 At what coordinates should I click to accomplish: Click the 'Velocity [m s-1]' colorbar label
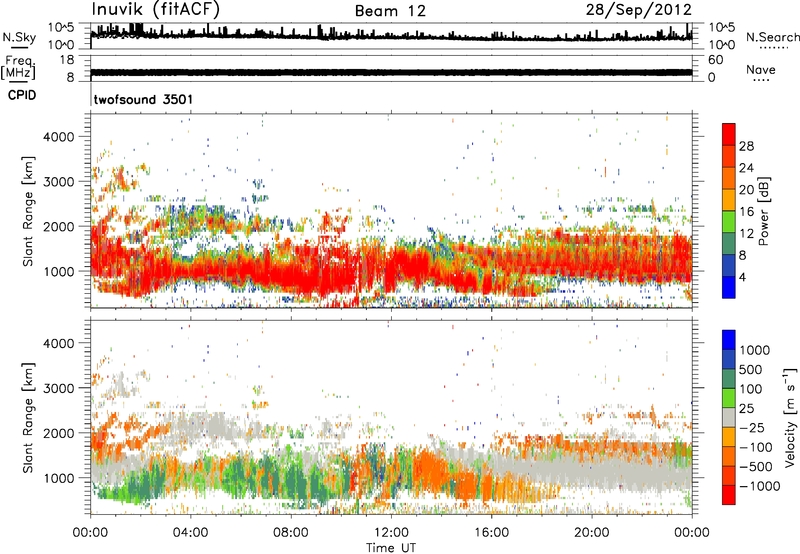point(790,417)
